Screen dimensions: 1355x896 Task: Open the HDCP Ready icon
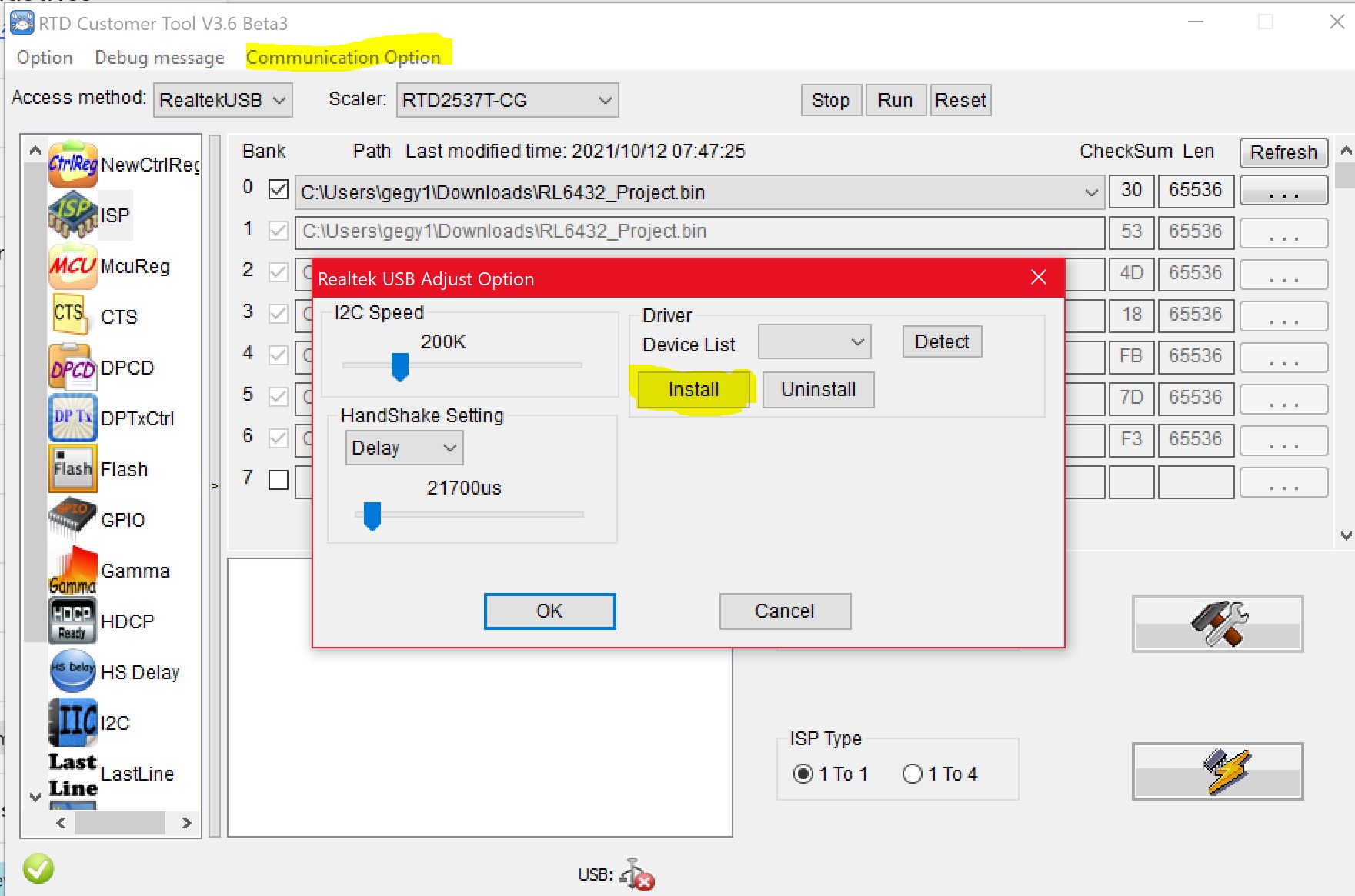click(x=73, y=621)
